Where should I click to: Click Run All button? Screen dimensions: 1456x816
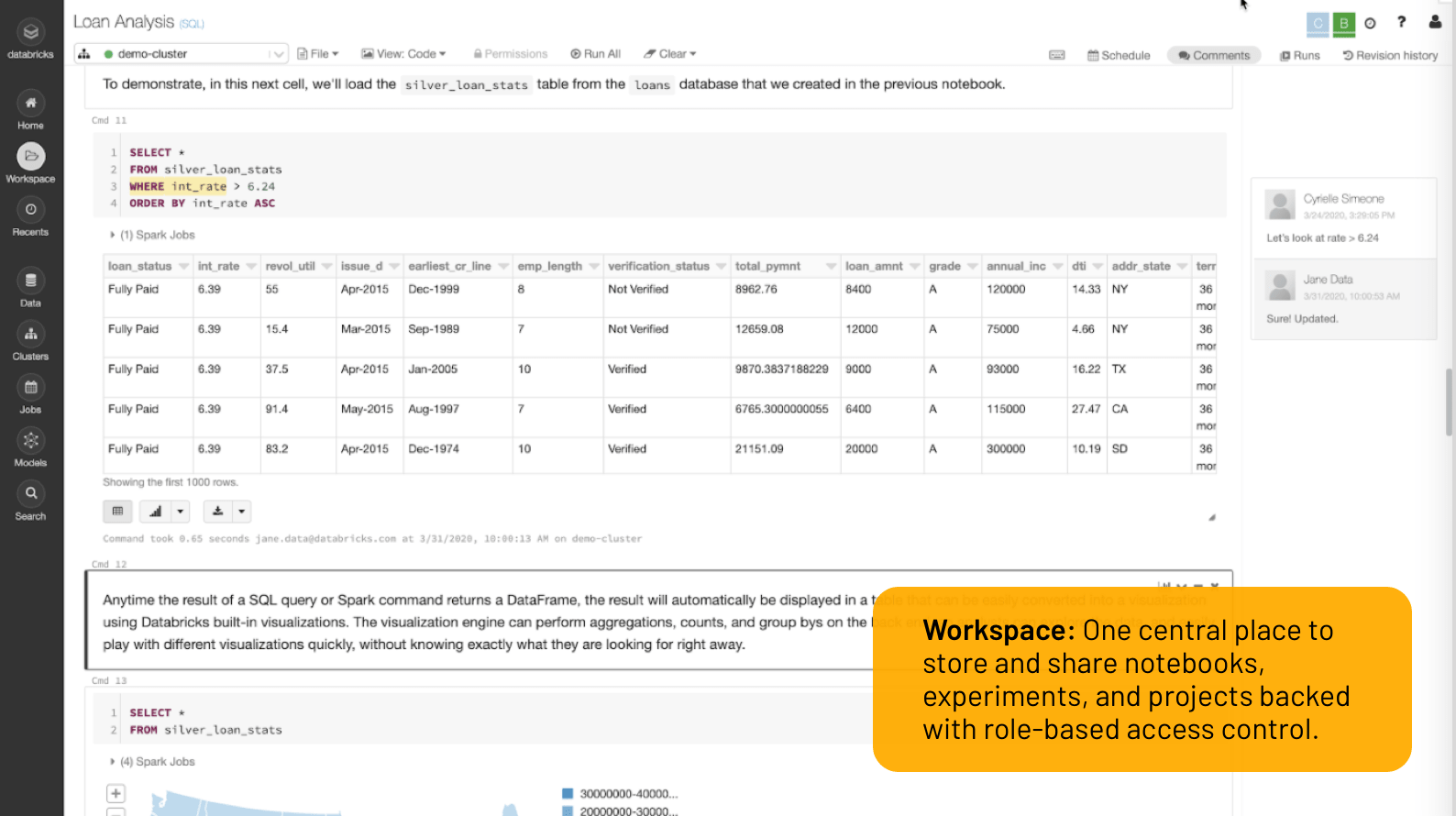click(595, 54)
